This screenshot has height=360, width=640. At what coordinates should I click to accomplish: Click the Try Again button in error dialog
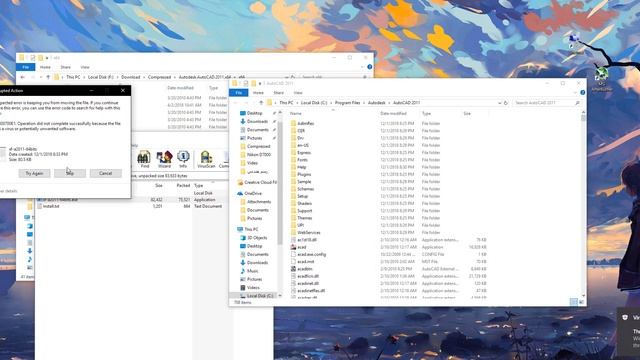(x=34, y=173)
